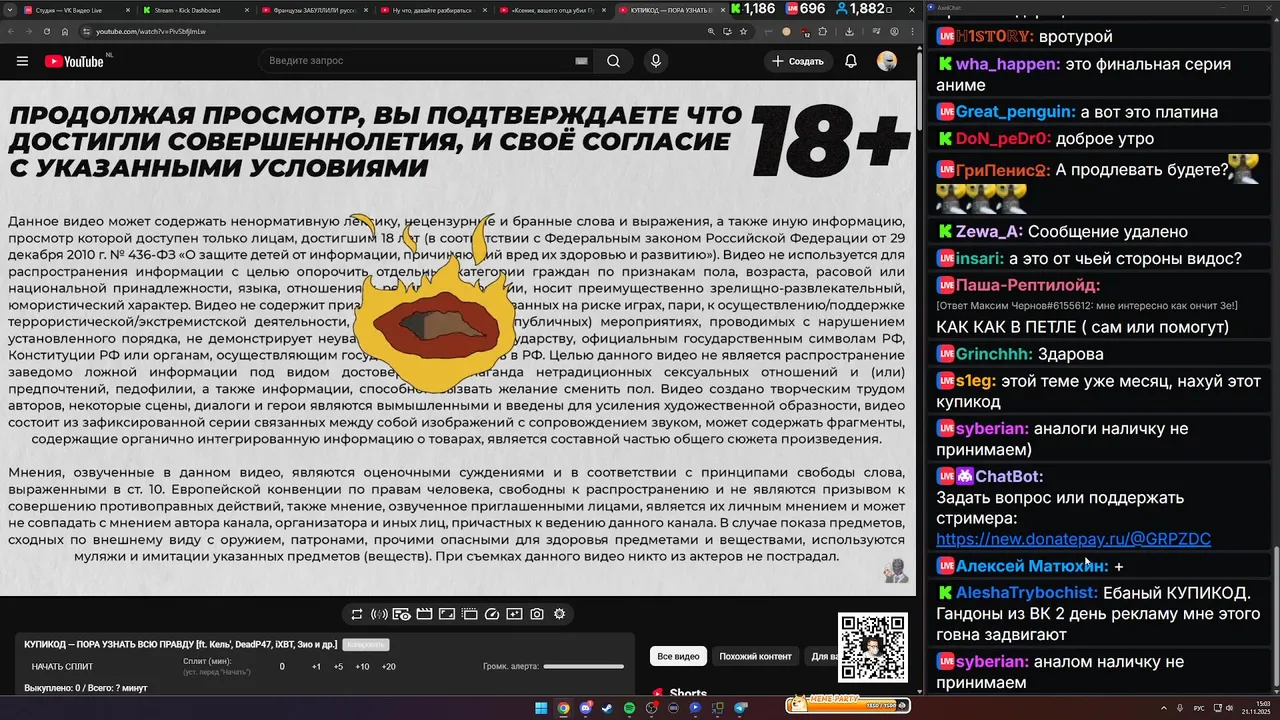
Task: Click the audio broadcast icon in player toolbar
Action: pyautogui.click(x=379, y=614)
